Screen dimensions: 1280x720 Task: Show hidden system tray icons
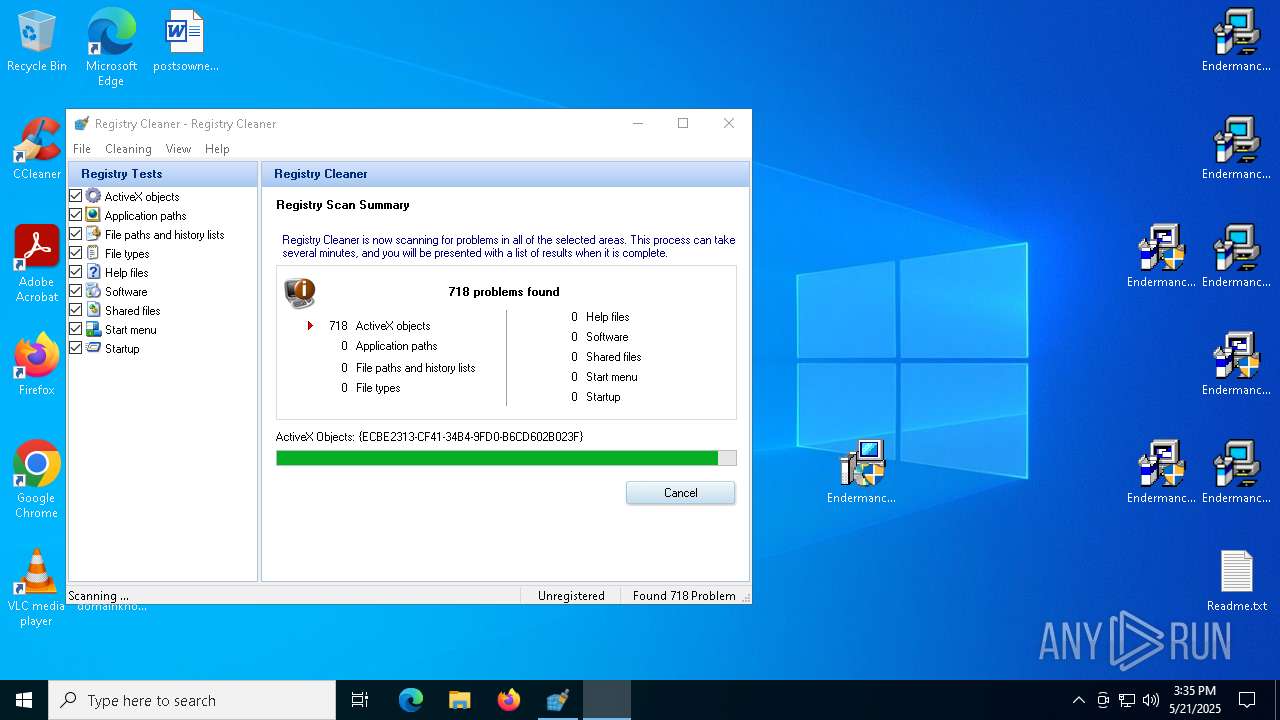coord(1078,700)
